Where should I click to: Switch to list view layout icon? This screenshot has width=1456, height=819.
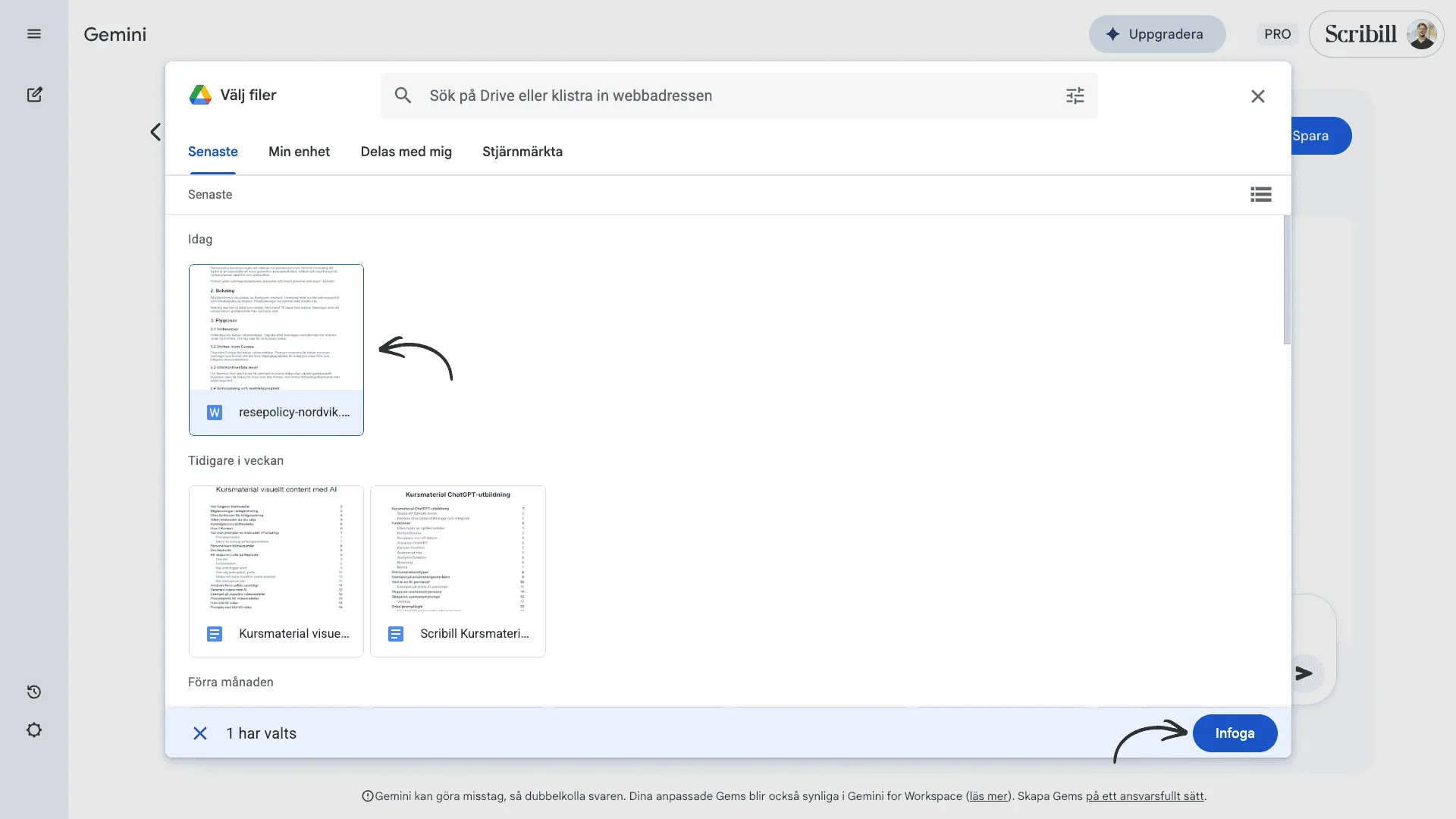(1261, 195)
